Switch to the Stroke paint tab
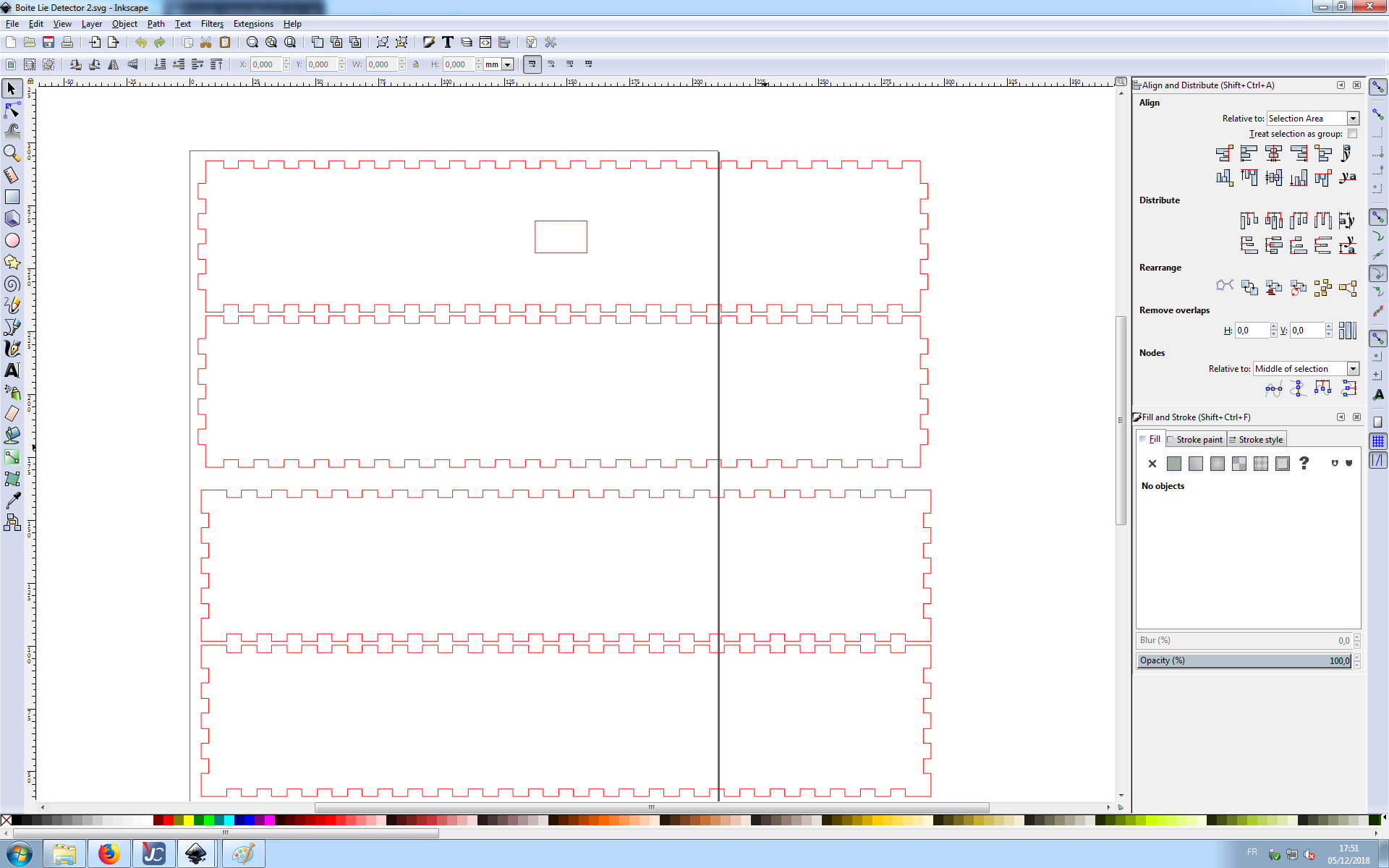 click(1198, 440)
